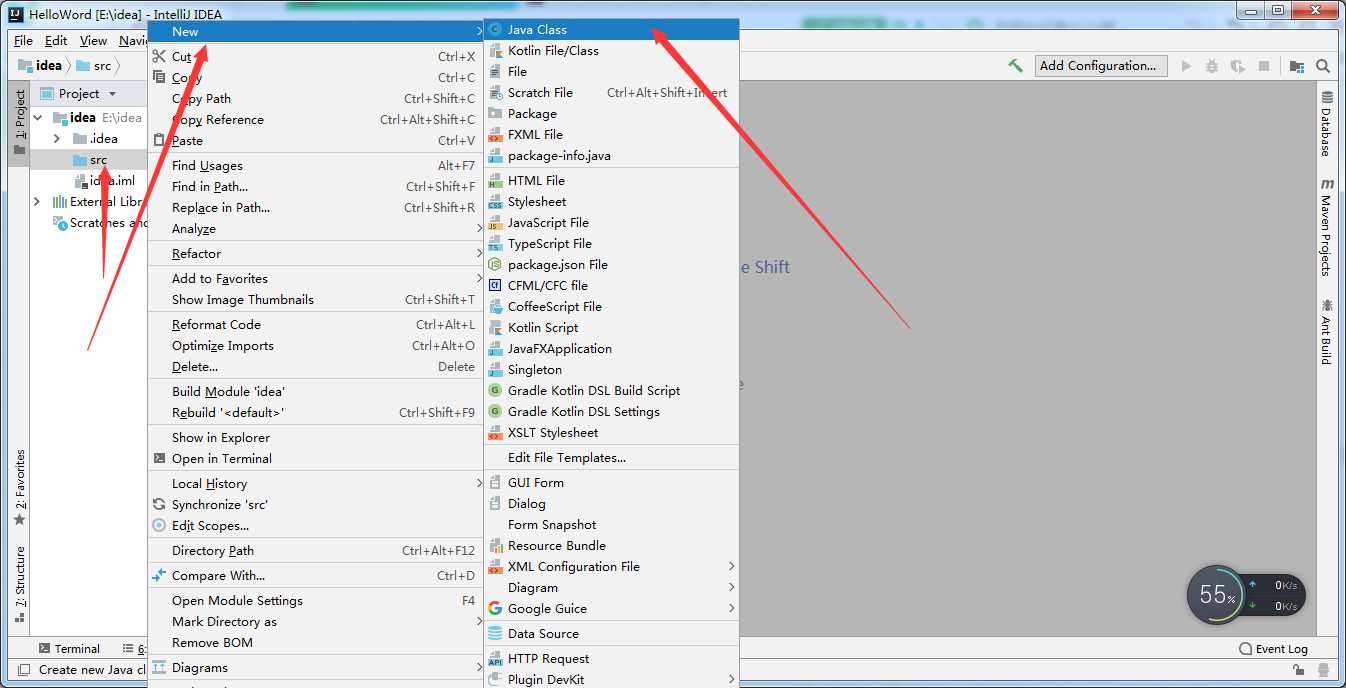Select Show in Explorer entry
The image size is (1346, 688).
tap(315, 437)
